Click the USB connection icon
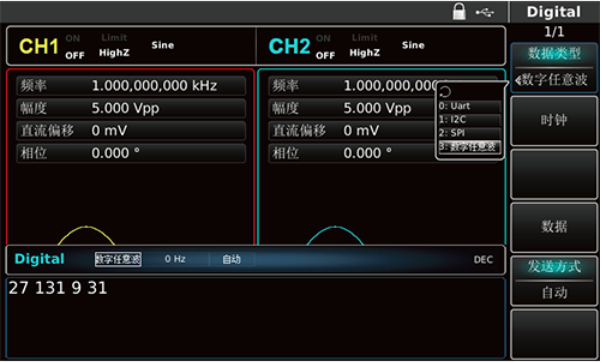The width and height of the screenshot is (602, 363). click(485, 13)
